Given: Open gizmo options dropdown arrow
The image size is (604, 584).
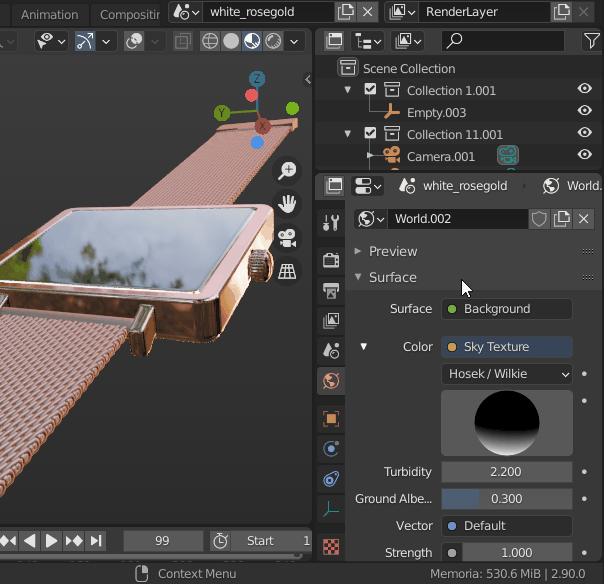Looking at the screenshot, I should click(x=106, y=41).
